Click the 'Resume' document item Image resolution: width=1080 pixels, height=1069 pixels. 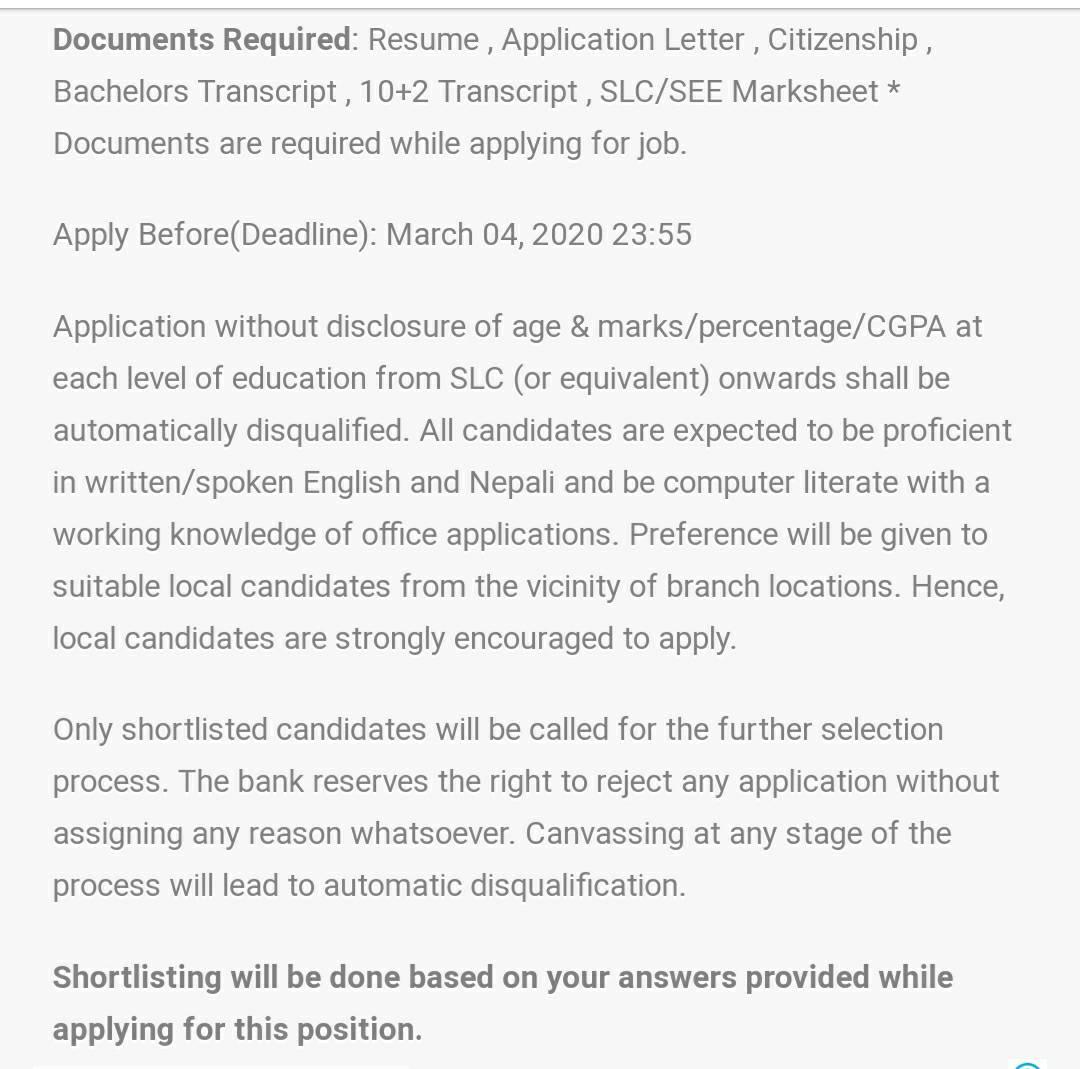click(423, 40)
